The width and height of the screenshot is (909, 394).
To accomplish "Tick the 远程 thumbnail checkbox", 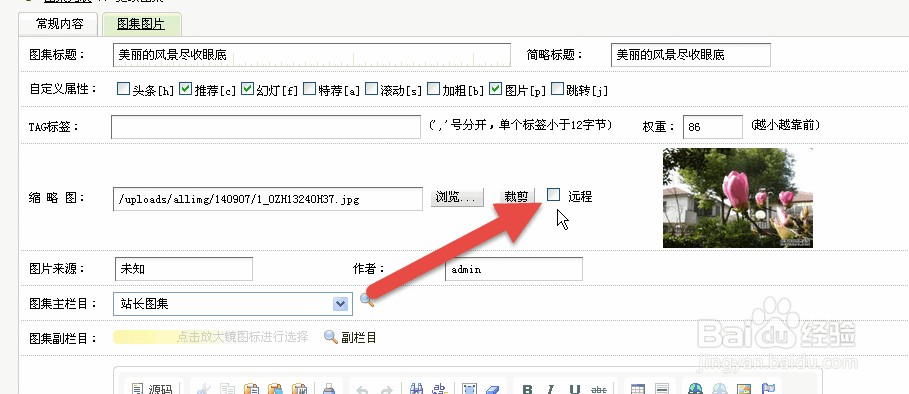I will [x=554, y=195].
